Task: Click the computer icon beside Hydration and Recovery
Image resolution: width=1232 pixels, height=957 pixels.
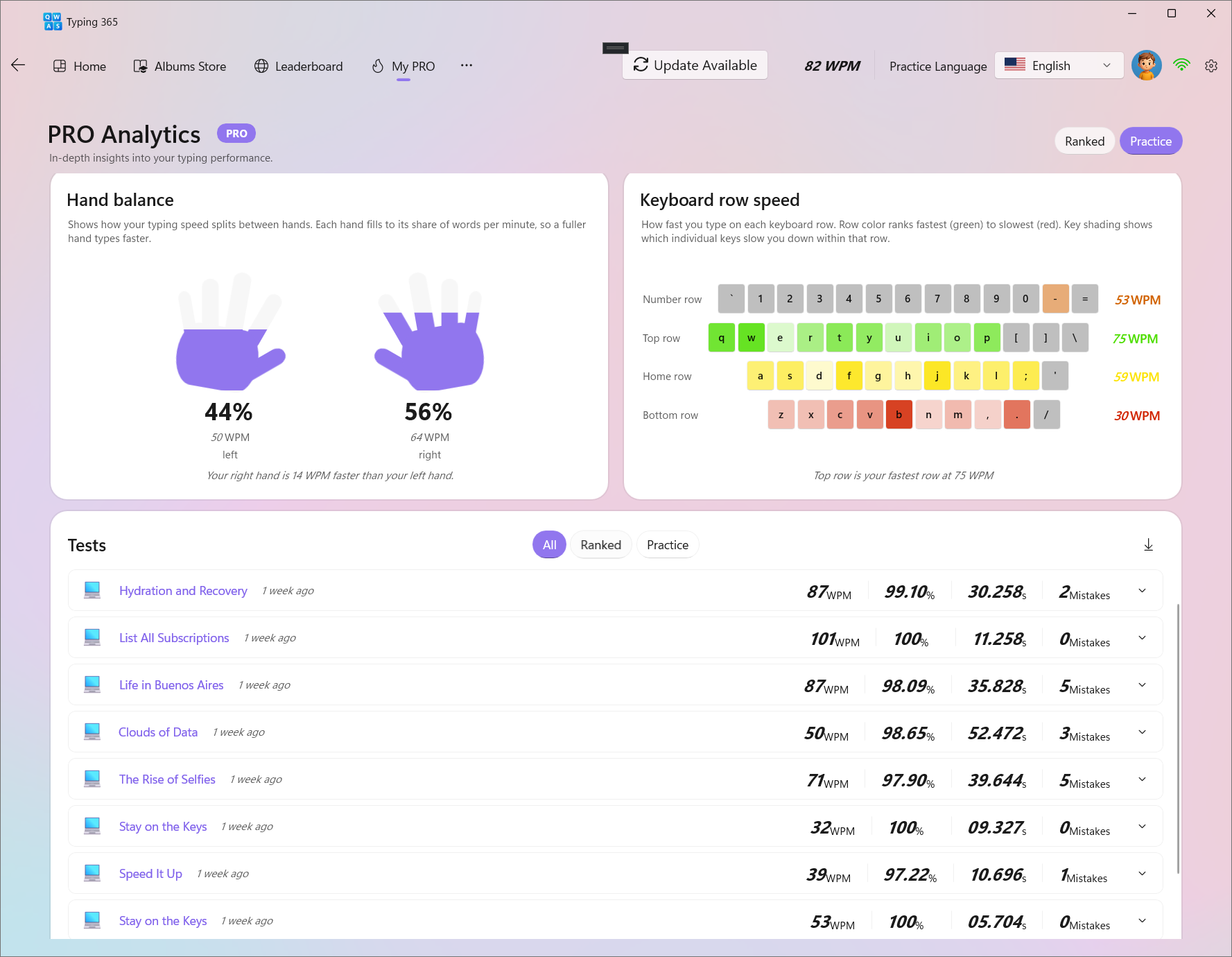Action: (x=92, y=590)
